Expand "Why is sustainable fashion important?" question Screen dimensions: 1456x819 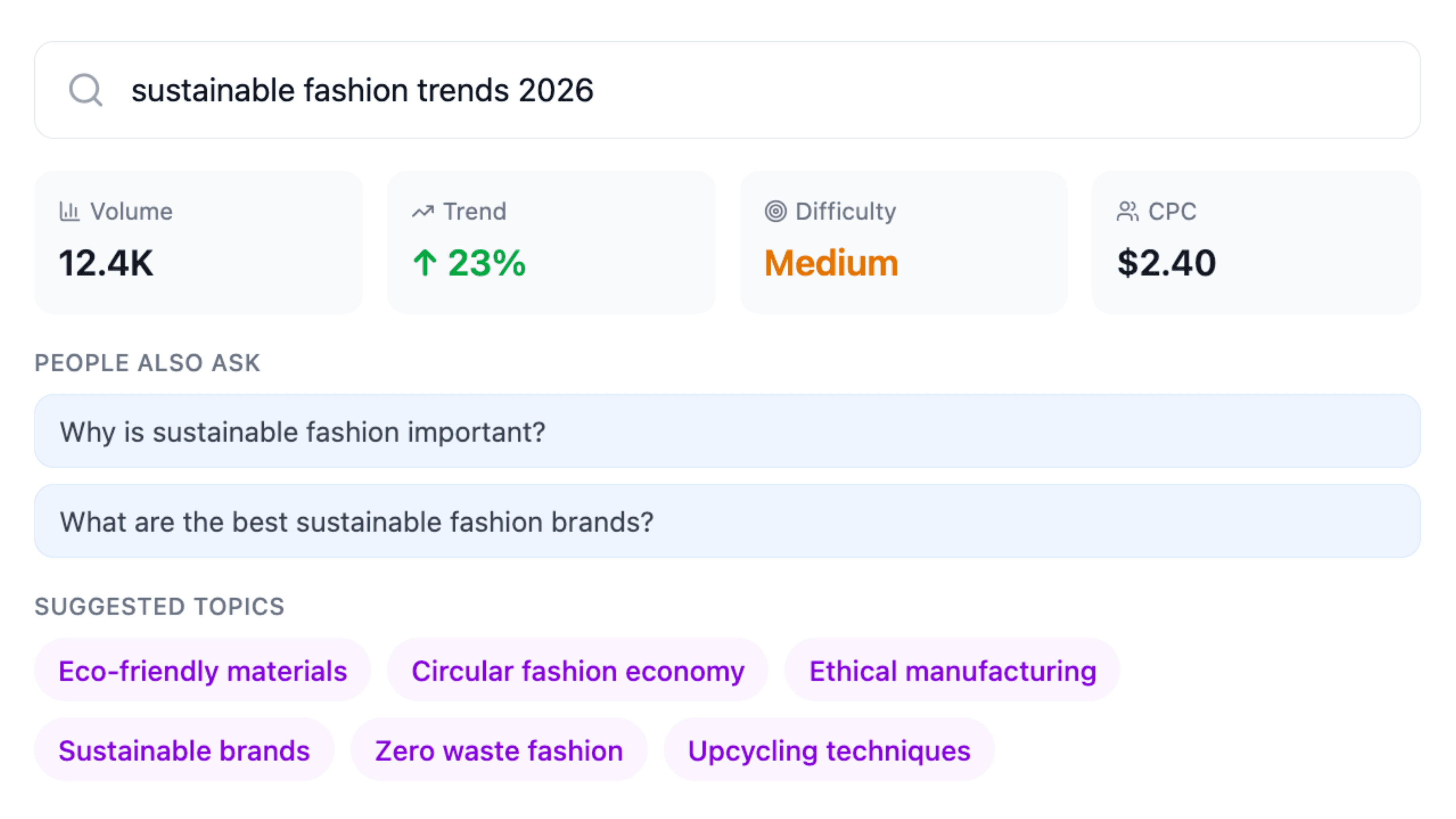(x=727, y=431)
